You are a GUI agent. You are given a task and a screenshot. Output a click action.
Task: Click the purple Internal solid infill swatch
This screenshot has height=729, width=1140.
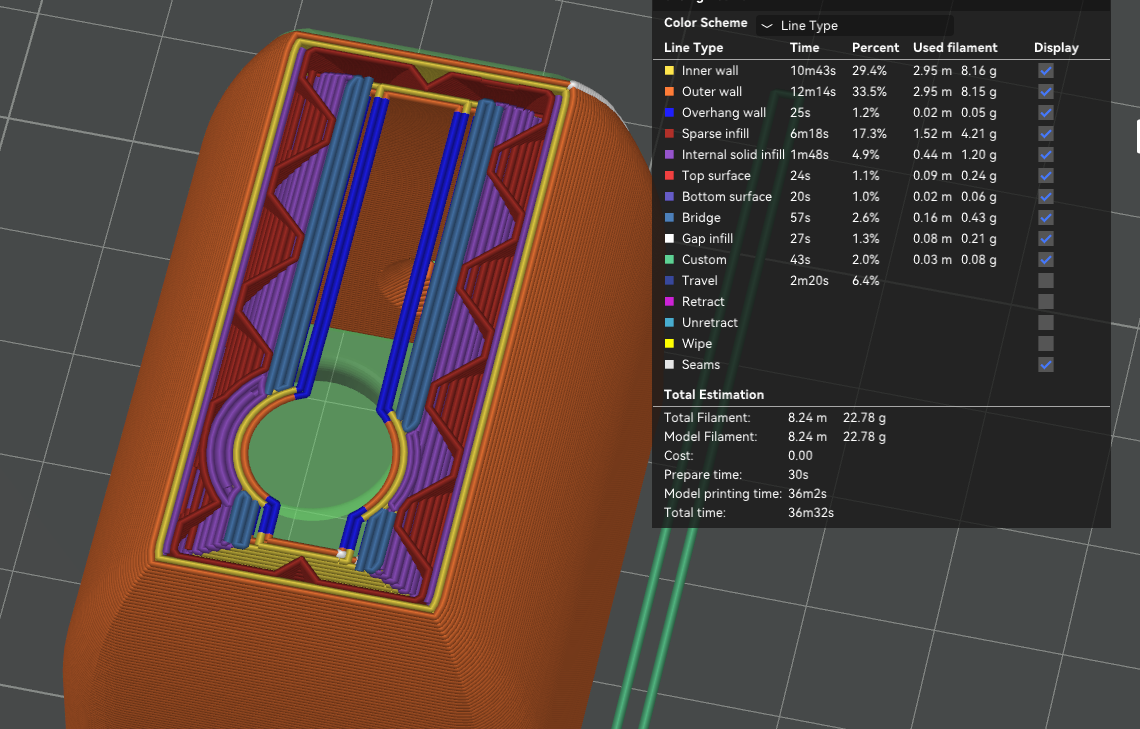(x=670, y=155)
